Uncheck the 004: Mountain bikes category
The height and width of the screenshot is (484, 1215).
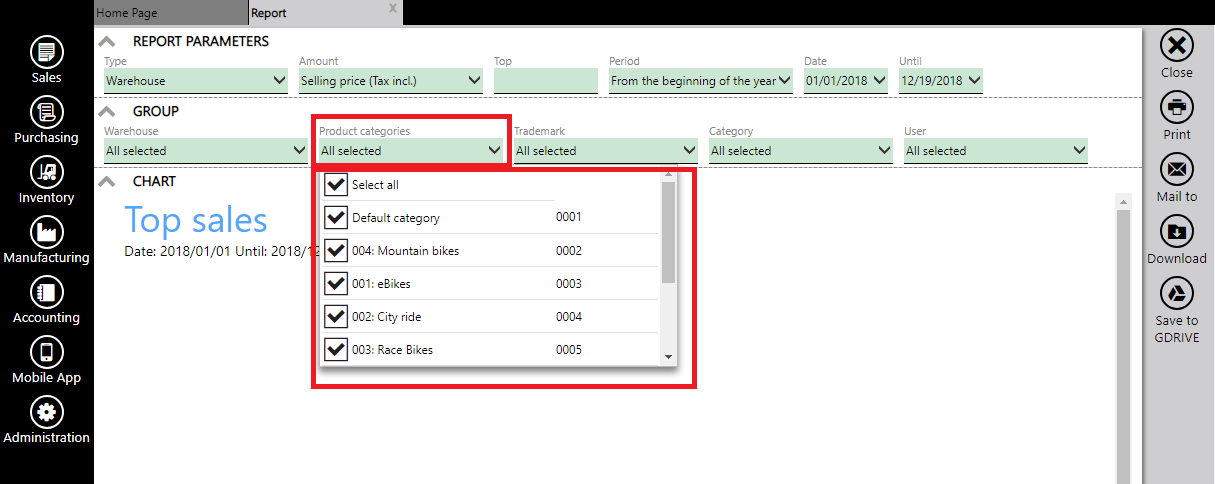point(336,251)
